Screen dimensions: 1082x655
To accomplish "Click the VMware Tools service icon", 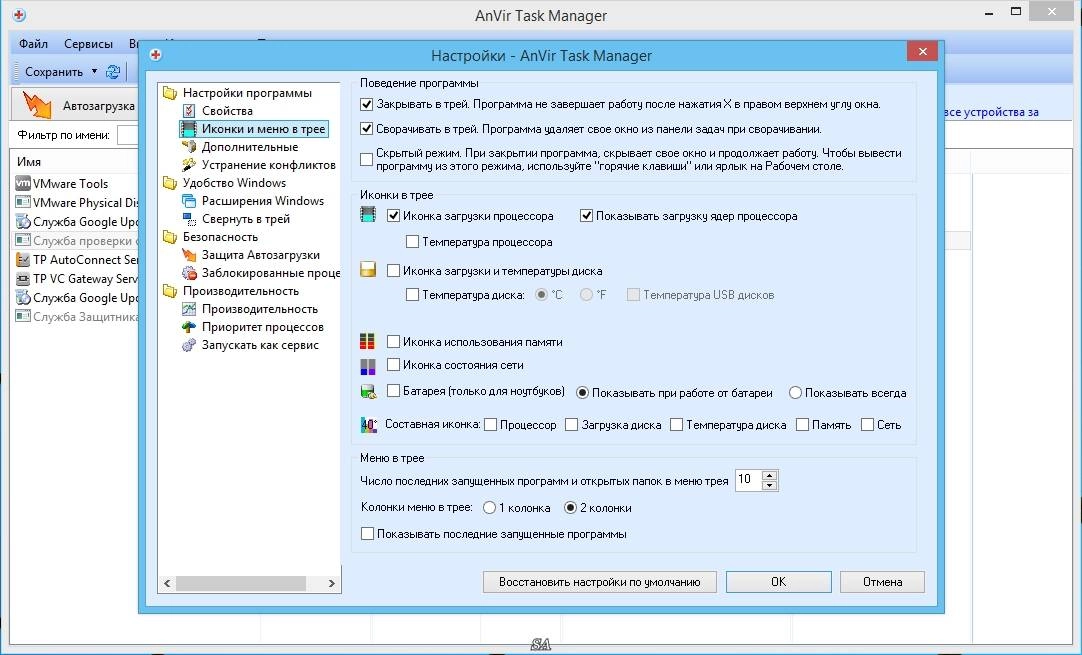I will (23, 183).
